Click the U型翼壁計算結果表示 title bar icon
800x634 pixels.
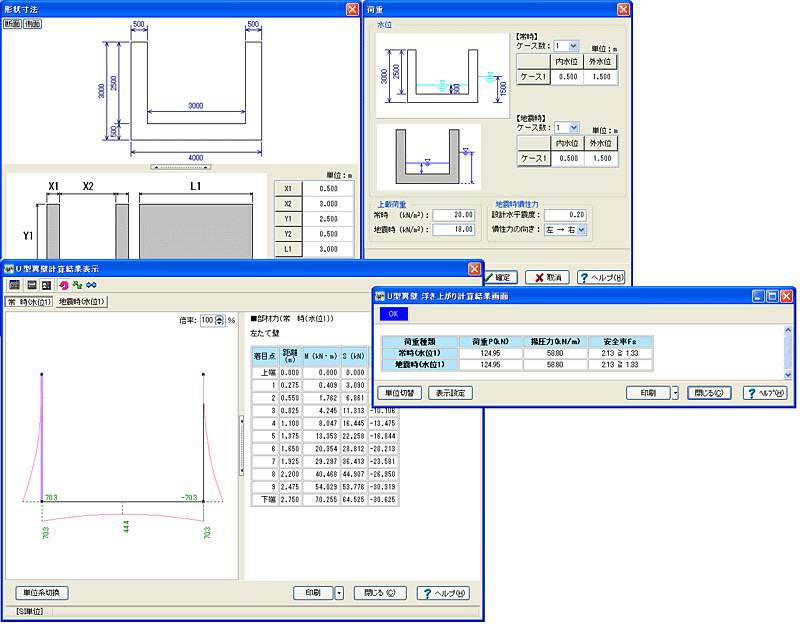click(x=9, y=268)
